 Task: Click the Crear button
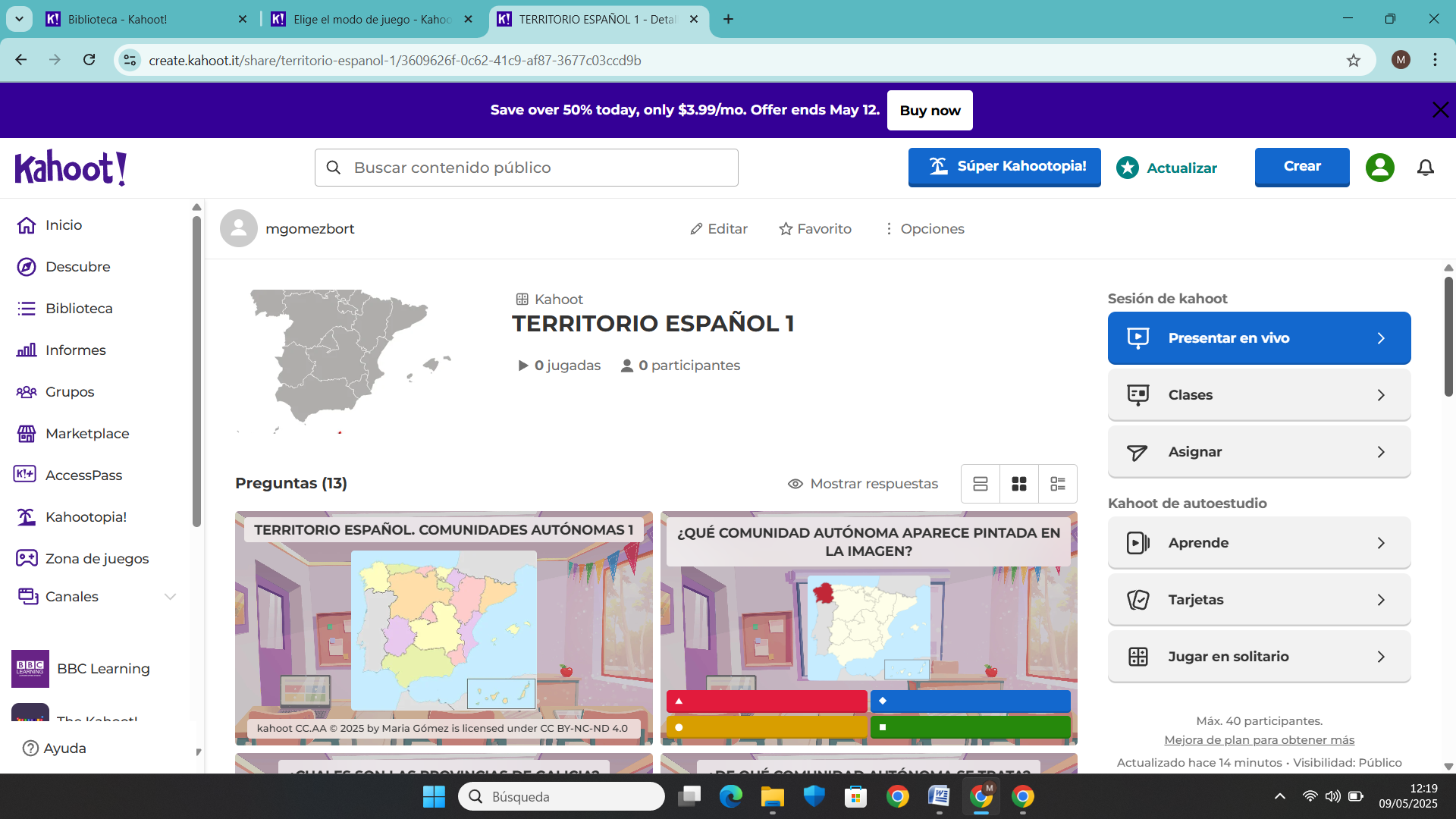click(1302, 167)
